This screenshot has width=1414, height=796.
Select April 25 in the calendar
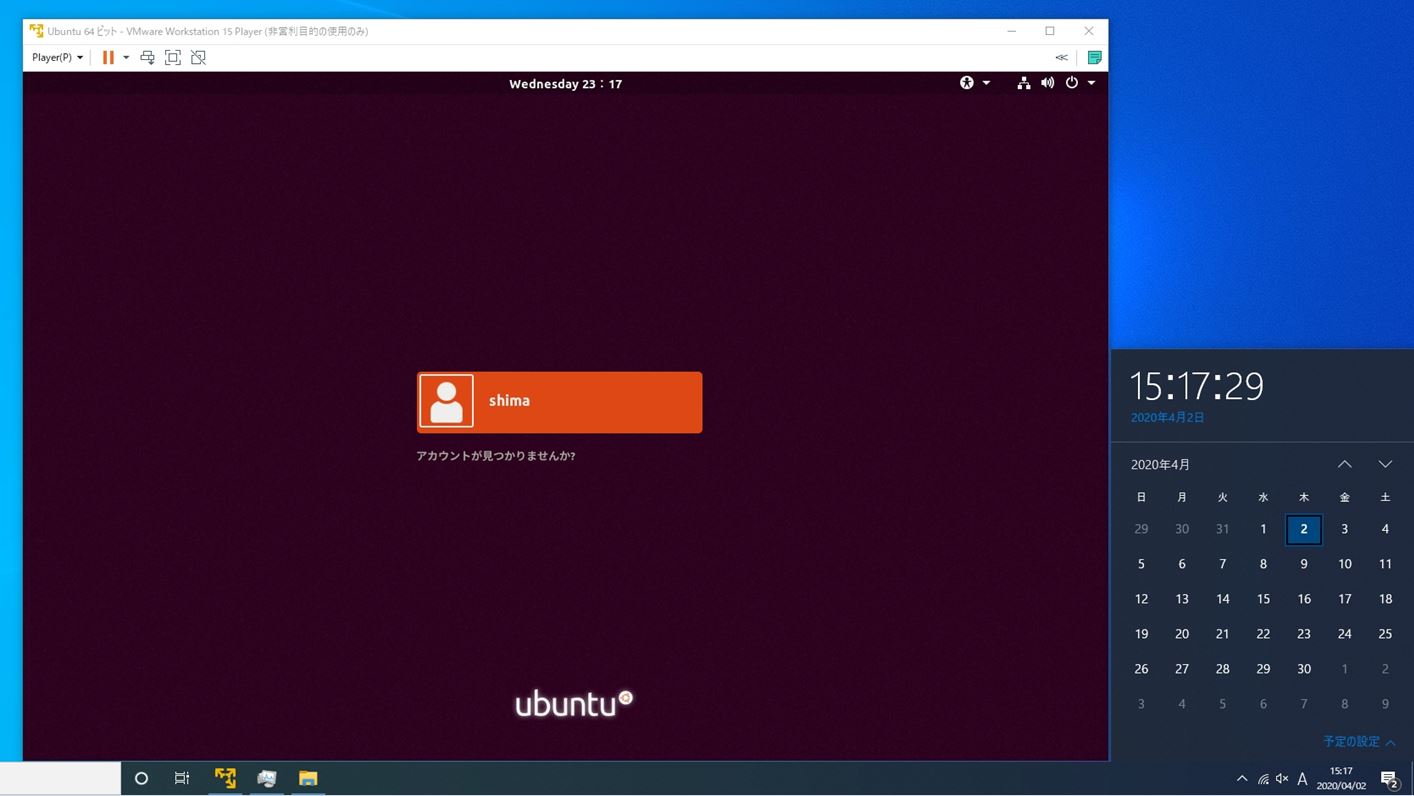1385,634
